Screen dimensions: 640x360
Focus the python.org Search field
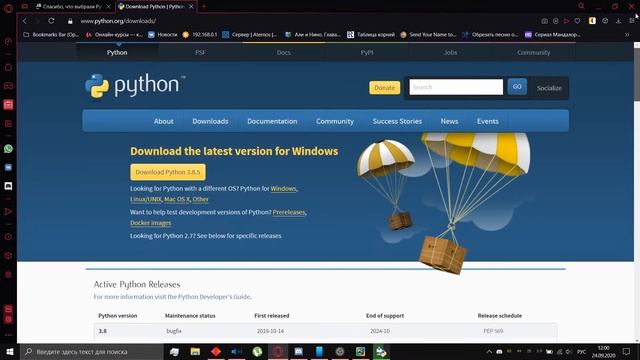click(456, 87)
